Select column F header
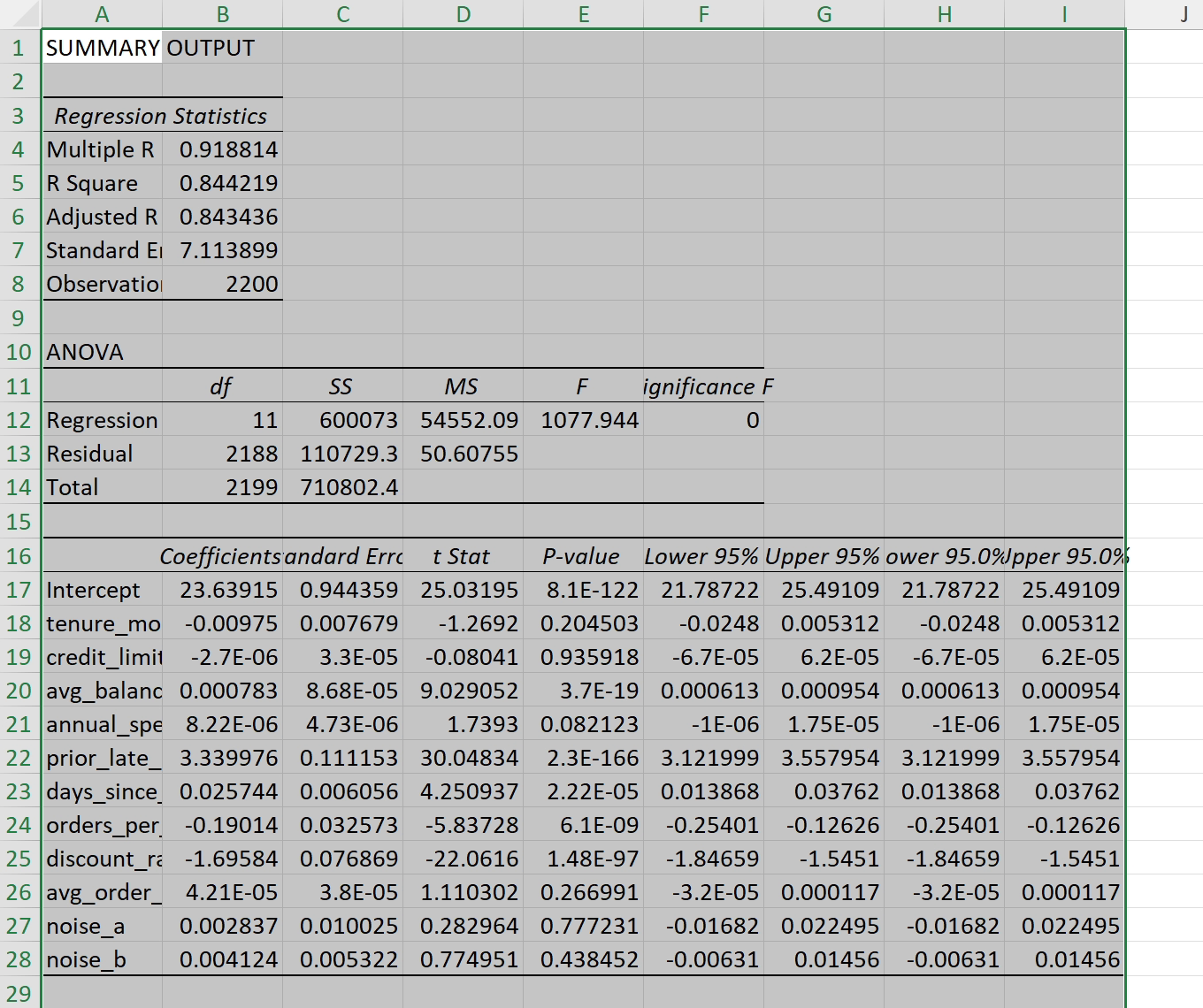Image resolution: width=1203 pixels, height=1008 pixels. pyautogui.click(x=704, y=14)
